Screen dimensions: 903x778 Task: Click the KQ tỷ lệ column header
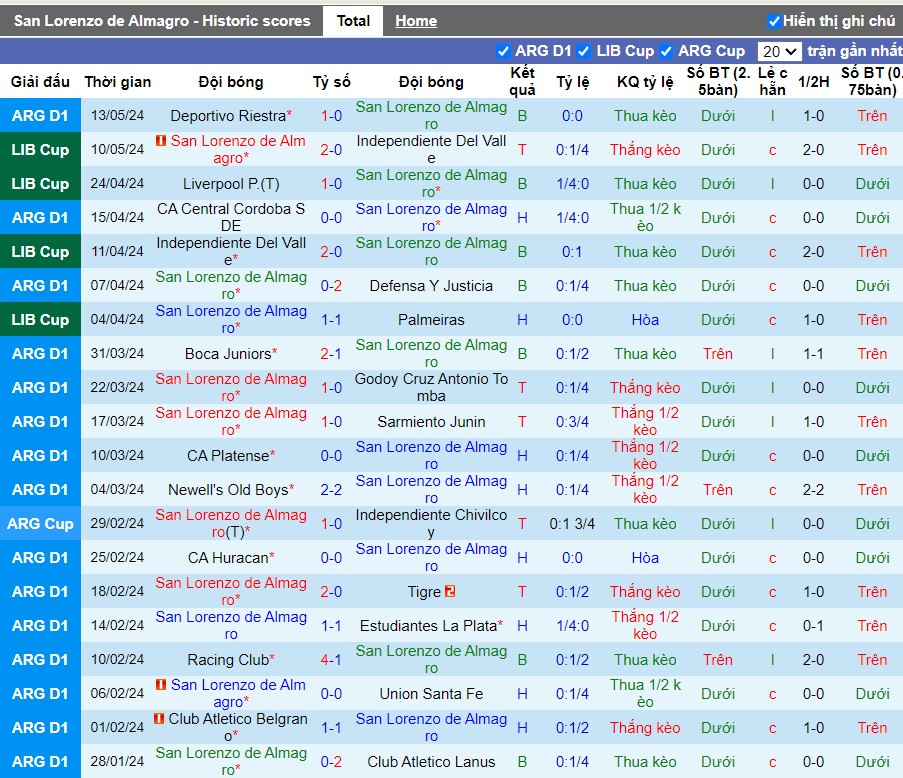(645, 82)
